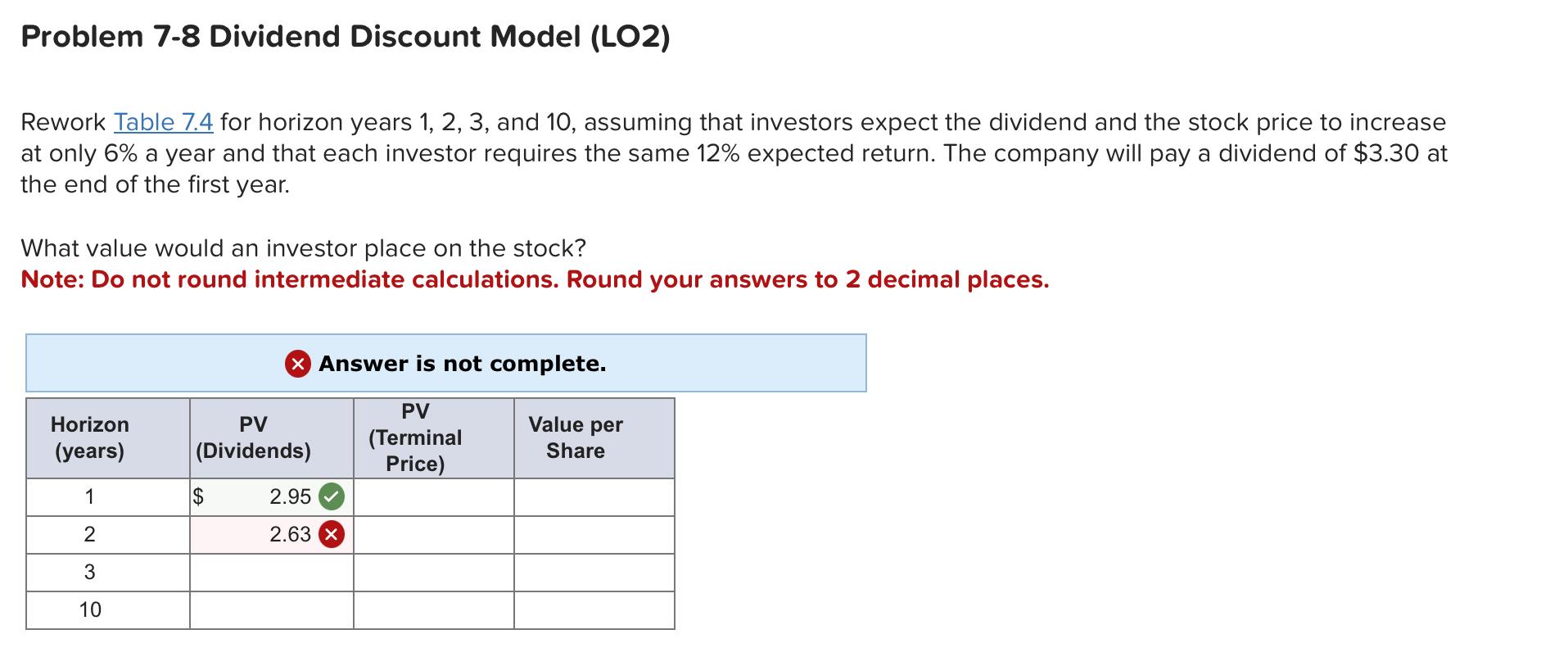This screenshot has width=1568, height=666.
Task: Click the row label showing year 10
Action: click(x=90, y=609)
